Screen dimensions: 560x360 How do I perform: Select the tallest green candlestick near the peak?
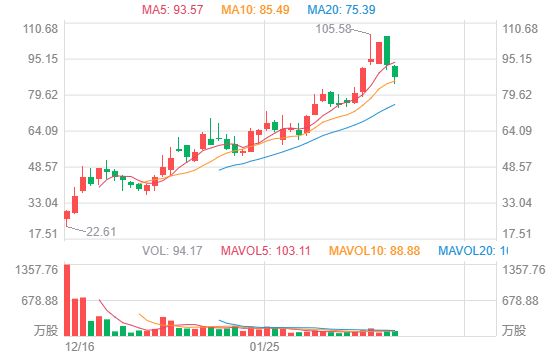coord(387,50)
